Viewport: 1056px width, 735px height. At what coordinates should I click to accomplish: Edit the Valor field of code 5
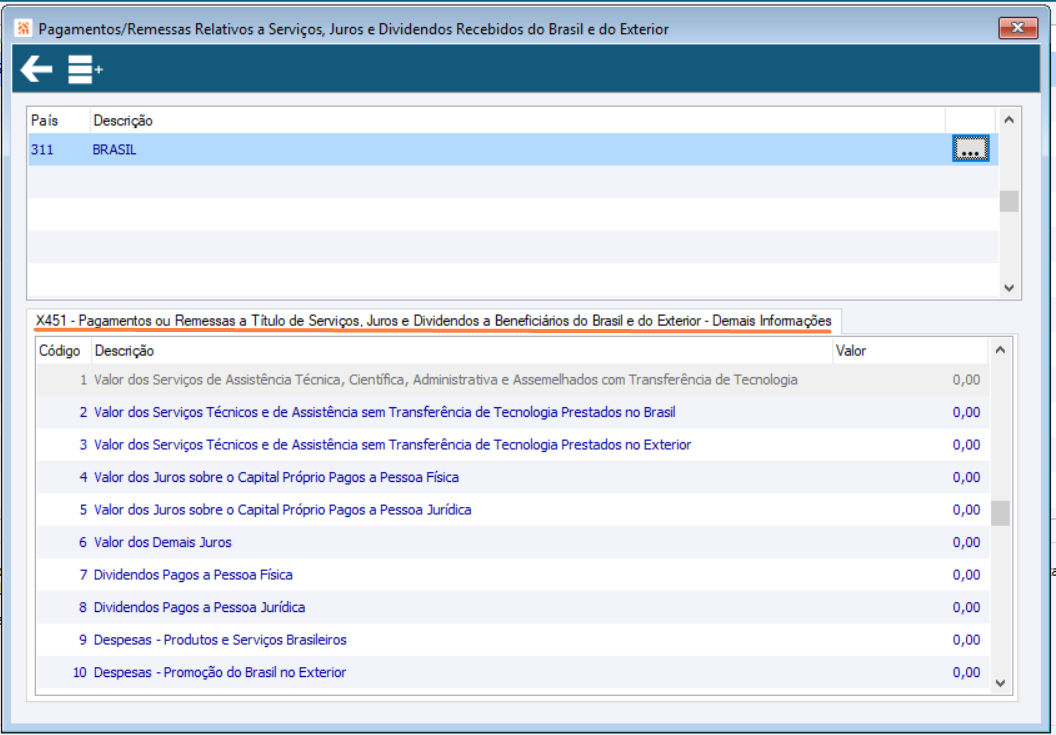[x=910, y=510]
